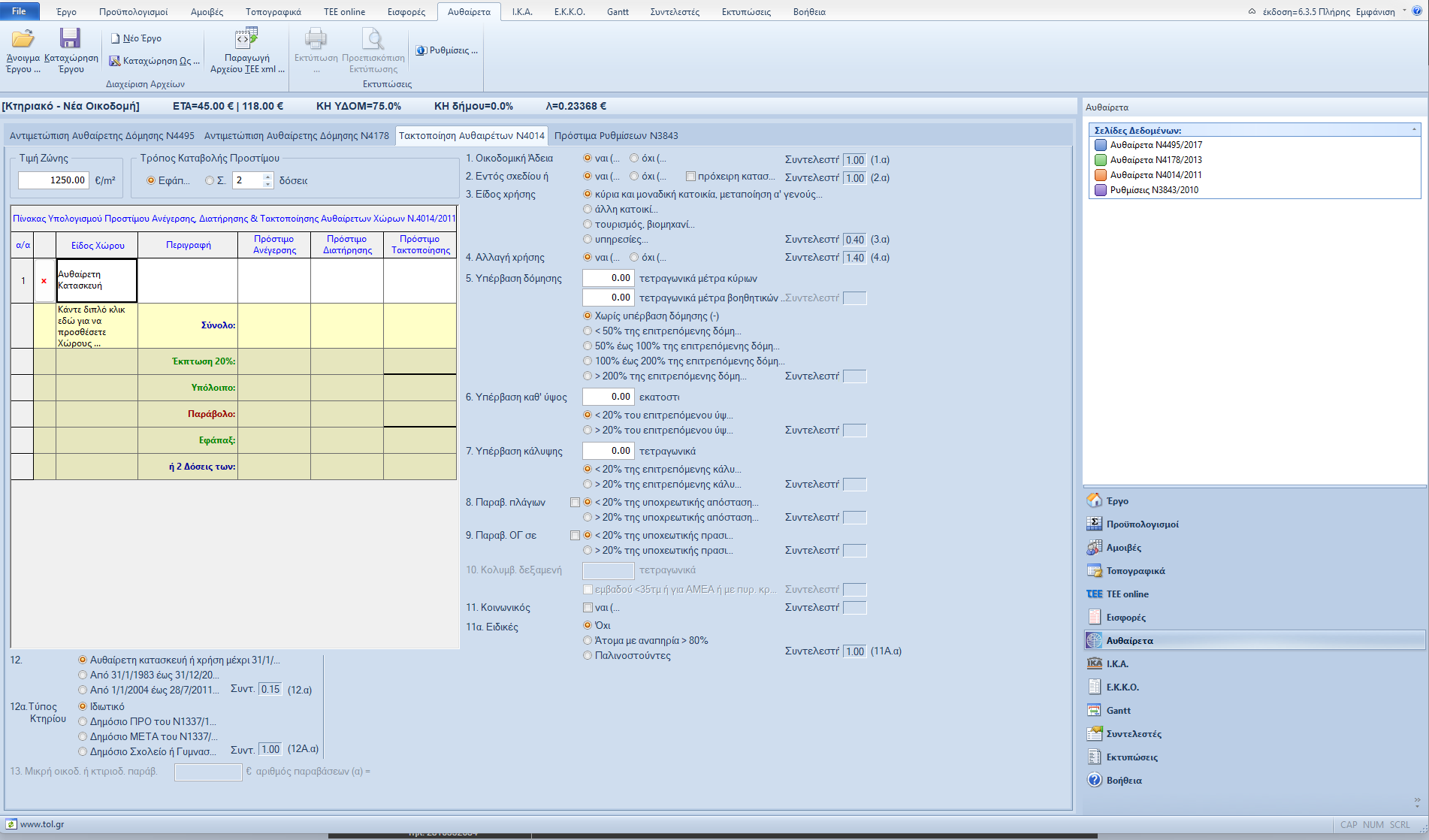
Task: Check the 11. Κοινωνικός ναι checkbox
Action: pyautogui.click(x=588, y=608)
